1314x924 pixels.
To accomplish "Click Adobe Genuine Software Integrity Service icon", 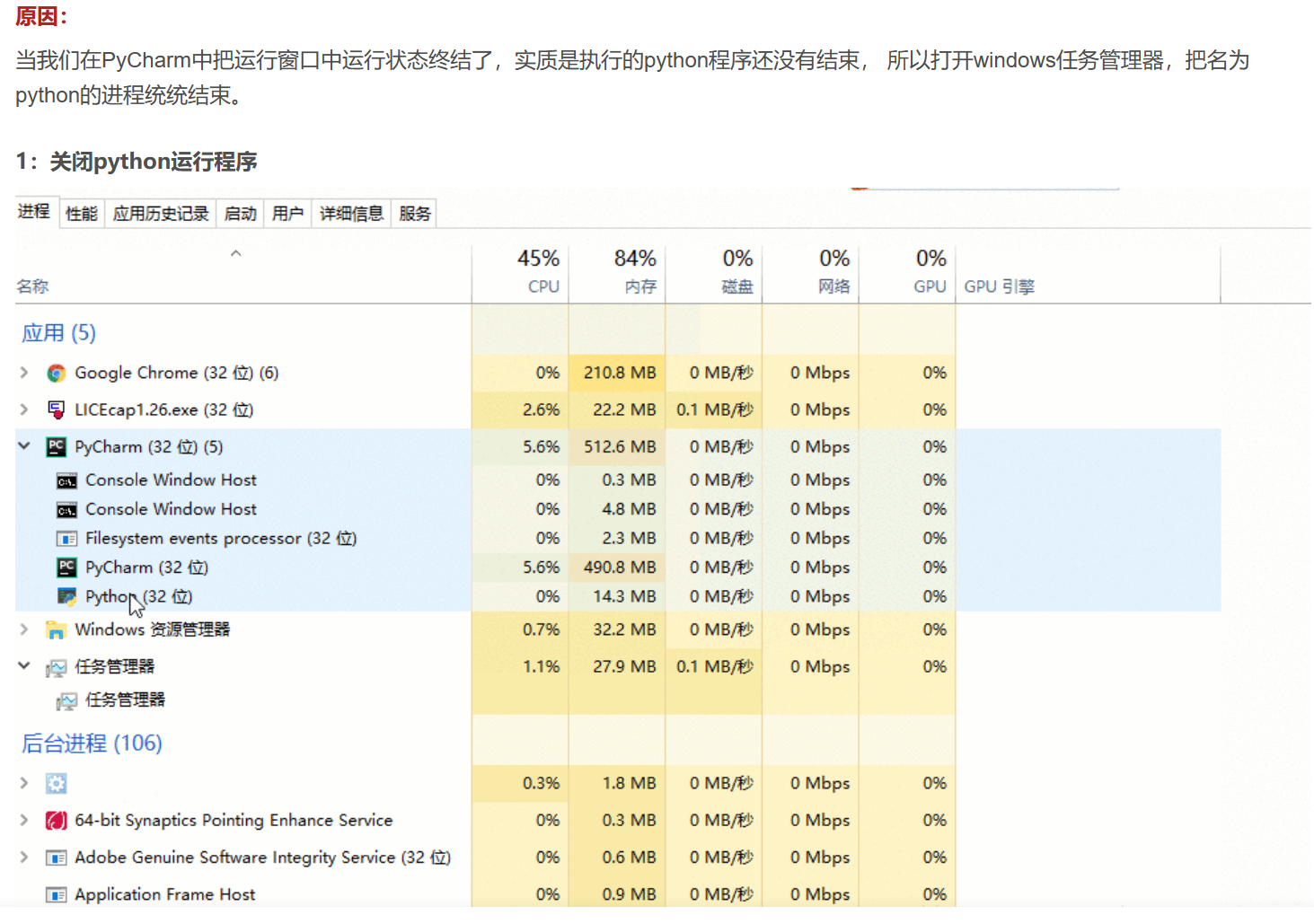I will point(57,858).
